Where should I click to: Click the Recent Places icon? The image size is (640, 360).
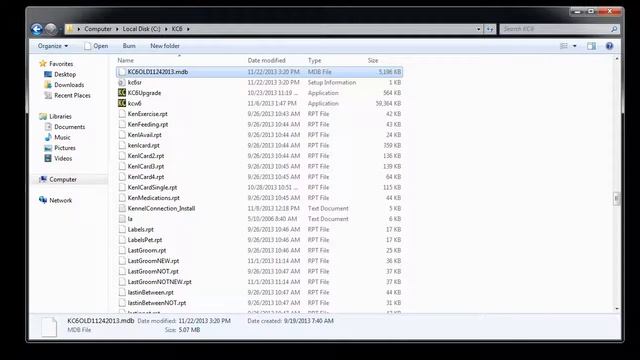click(48, 96)
